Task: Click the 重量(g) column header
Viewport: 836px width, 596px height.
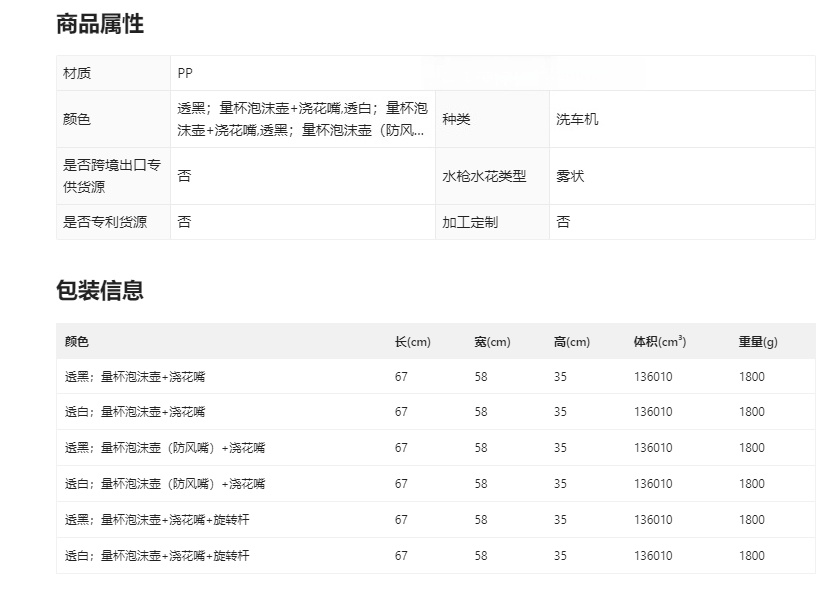Action: [758, 342]
